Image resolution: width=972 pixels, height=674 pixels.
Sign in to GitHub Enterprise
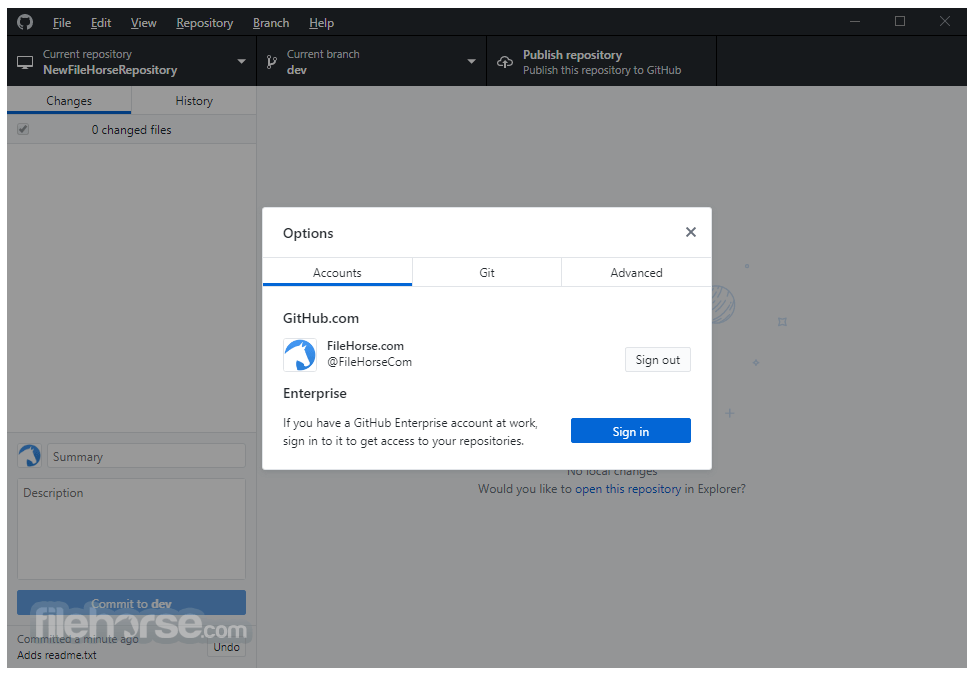(x=630, y=431)
